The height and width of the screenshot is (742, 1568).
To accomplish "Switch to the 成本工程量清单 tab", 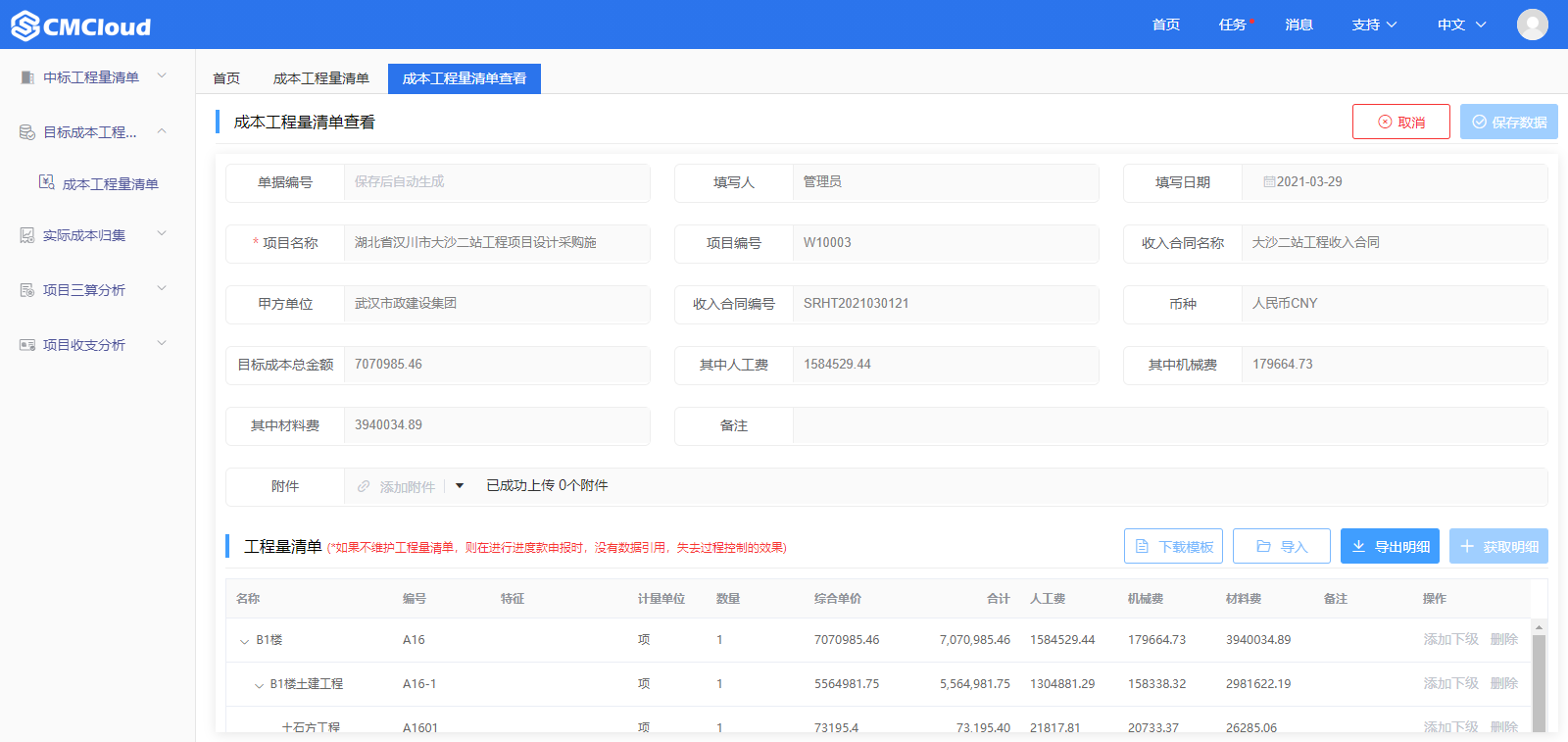I will click(x=321, y=78).
